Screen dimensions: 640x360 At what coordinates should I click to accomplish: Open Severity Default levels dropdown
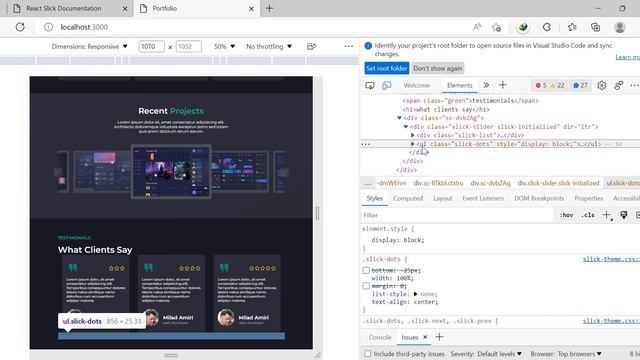click(x=486, y=354)
